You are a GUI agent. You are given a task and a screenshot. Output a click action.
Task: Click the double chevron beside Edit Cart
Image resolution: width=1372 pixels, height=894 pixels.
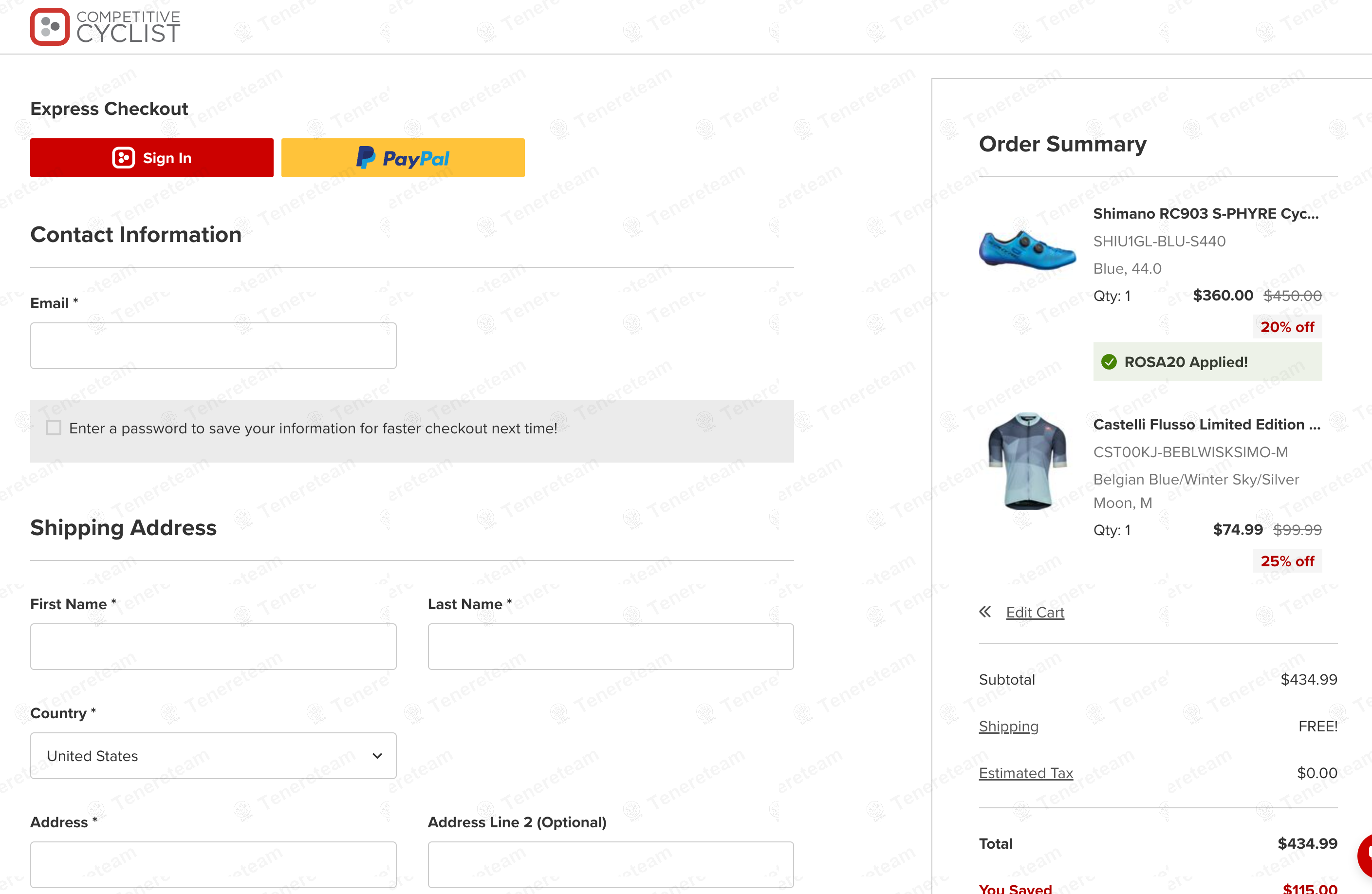point(984,612)
